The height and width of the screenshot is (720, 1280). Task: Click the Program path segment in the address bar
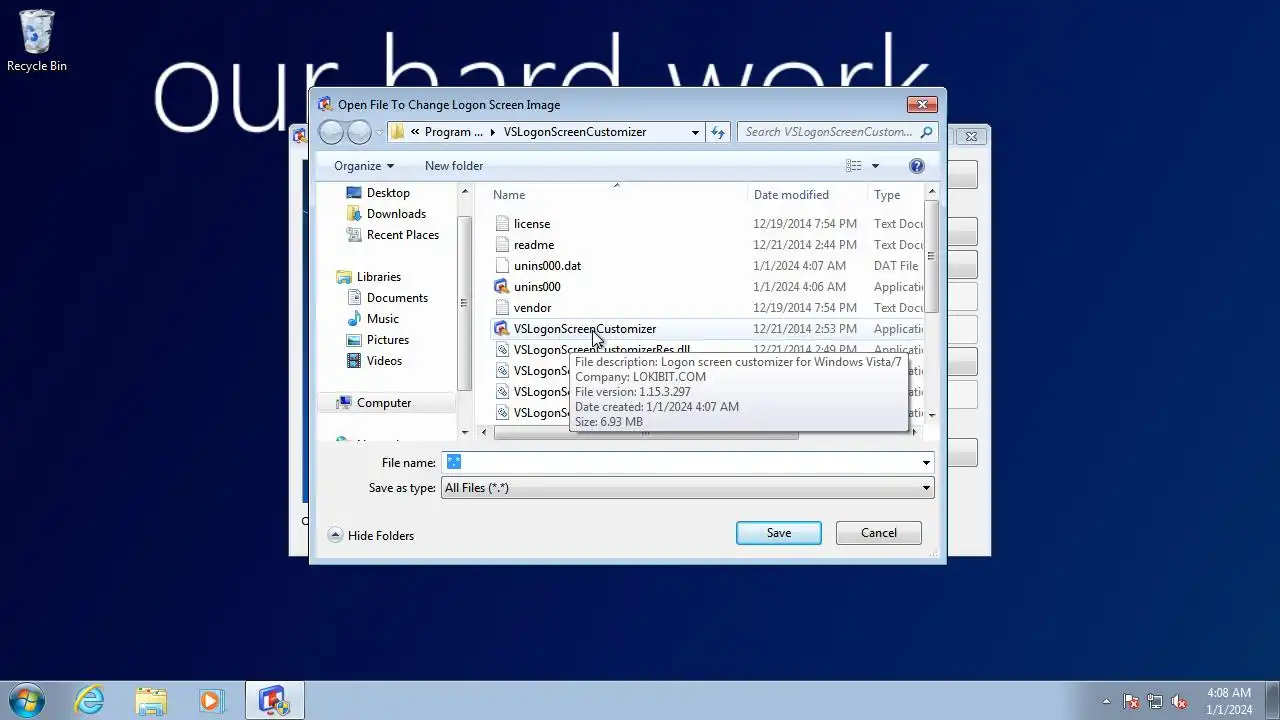[453, 132]
